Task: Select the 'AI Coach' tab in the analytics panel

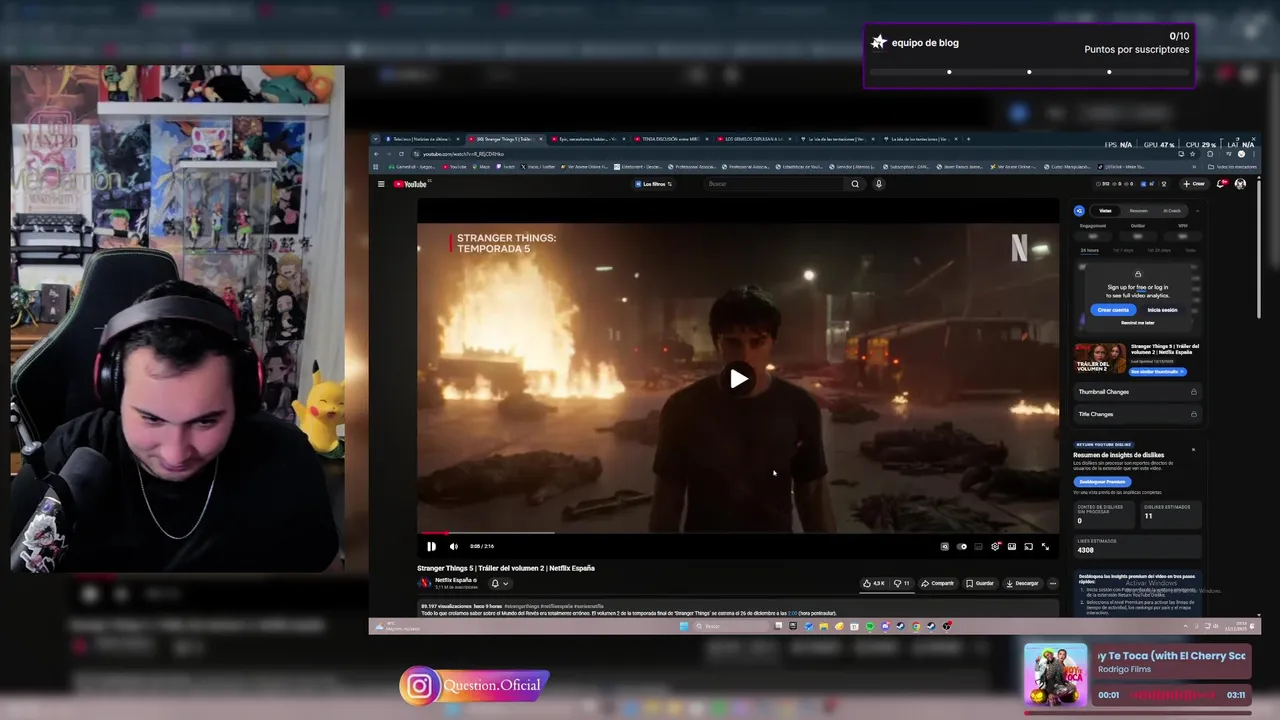Action: (1171, 210)
